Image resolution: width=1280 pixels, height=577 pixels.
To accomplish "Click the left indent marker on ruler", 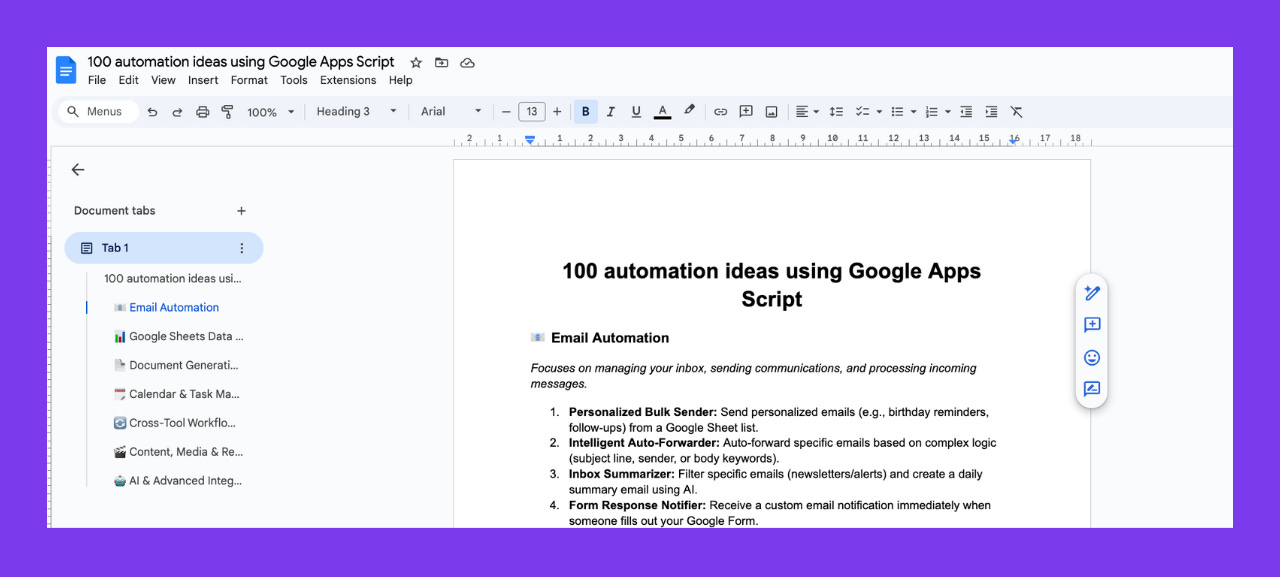I will [x=530, y=139].
